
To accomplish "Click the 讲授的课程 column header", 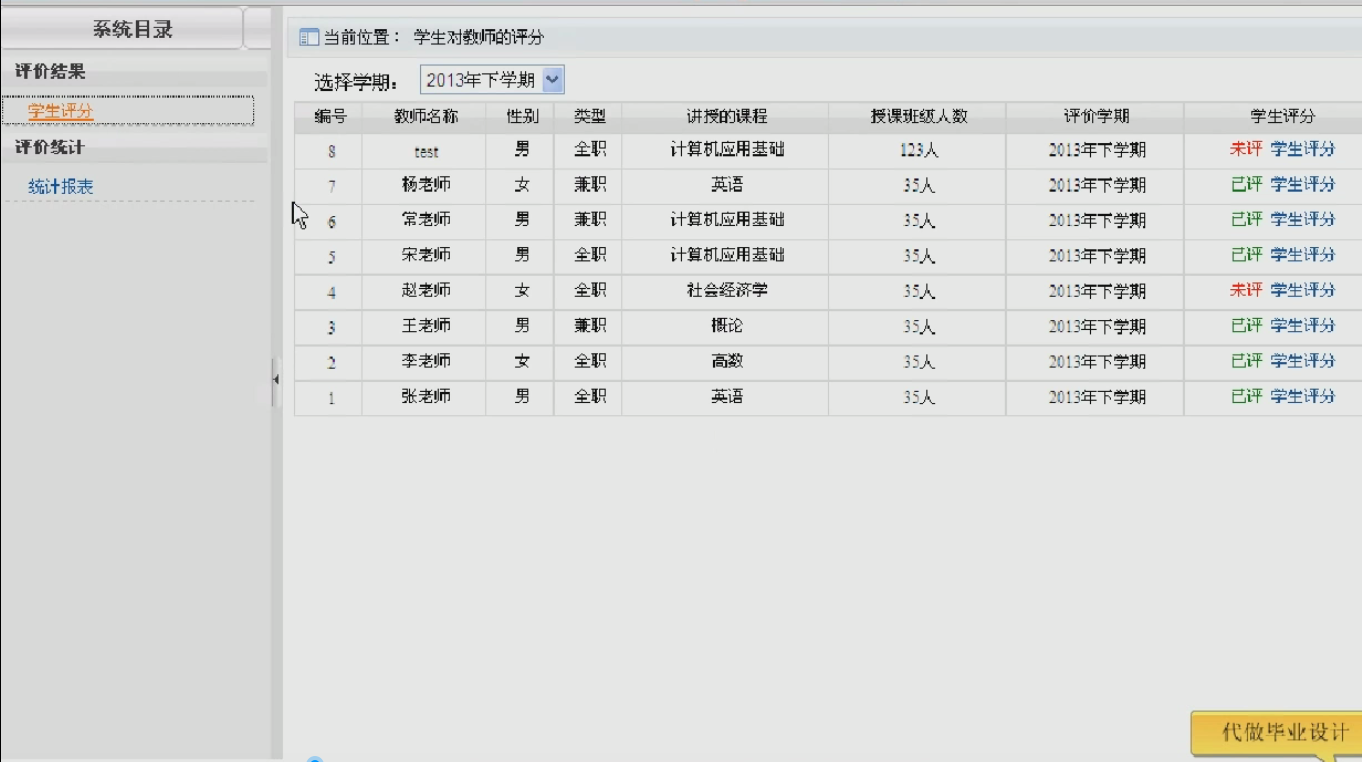I will click(x=726, y=117).
